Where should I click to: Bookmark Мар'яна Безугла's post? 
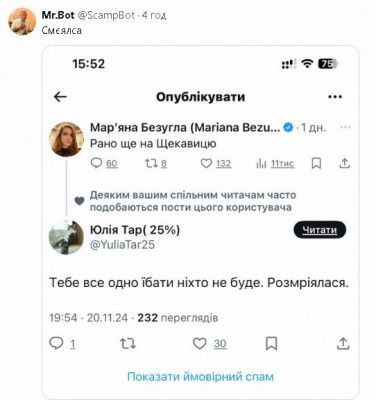(316, 163)
